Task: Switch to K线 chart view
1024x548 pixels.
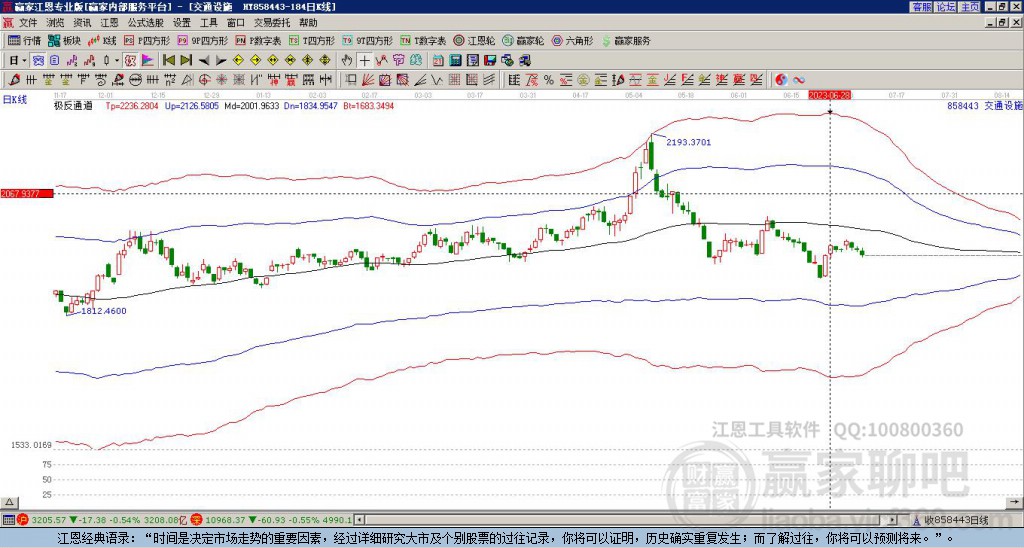Action: tap(103, 40)
